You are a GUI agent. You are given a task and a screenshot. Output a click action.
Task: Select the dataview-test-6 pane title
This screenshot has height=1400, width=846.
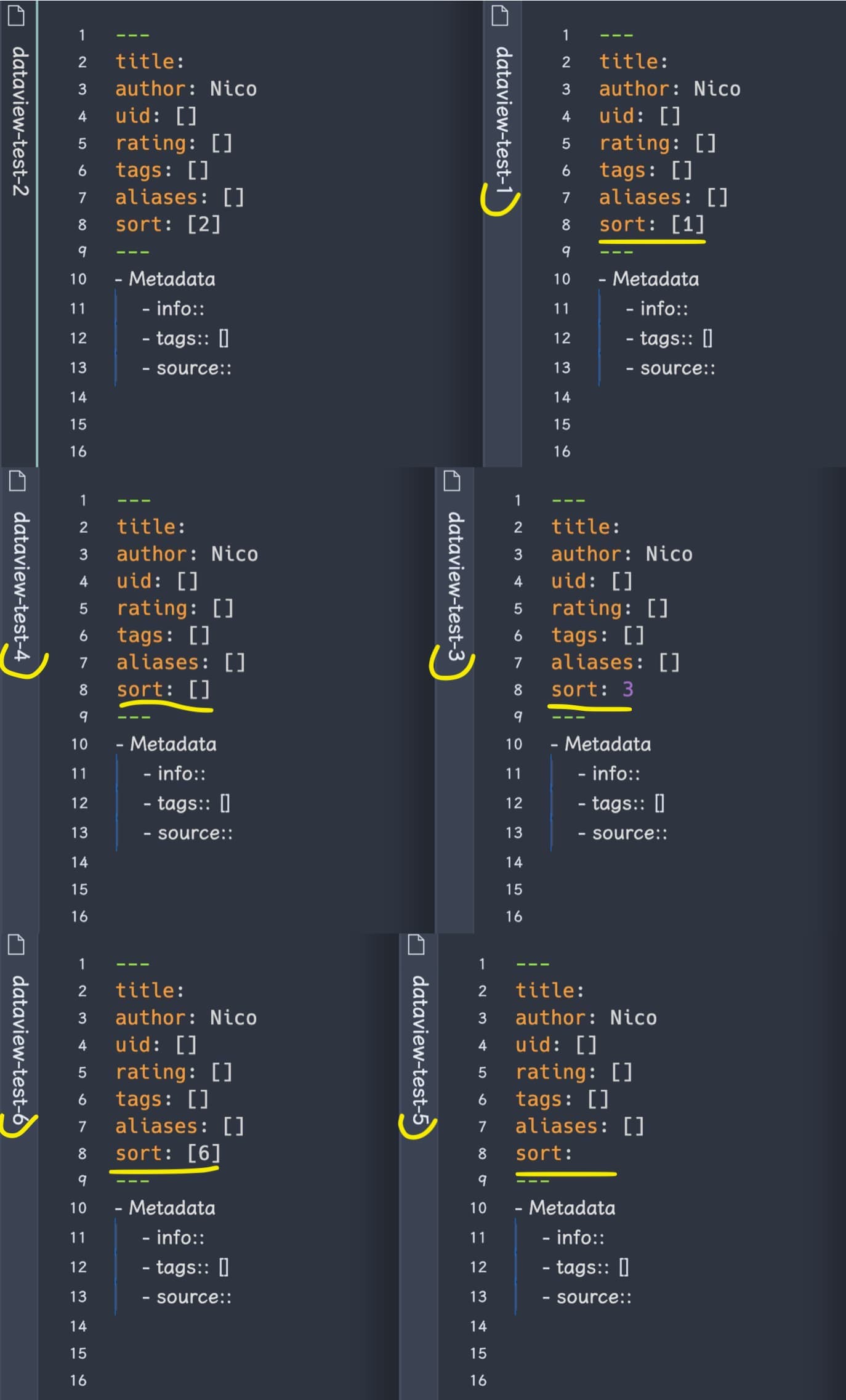19,1050
